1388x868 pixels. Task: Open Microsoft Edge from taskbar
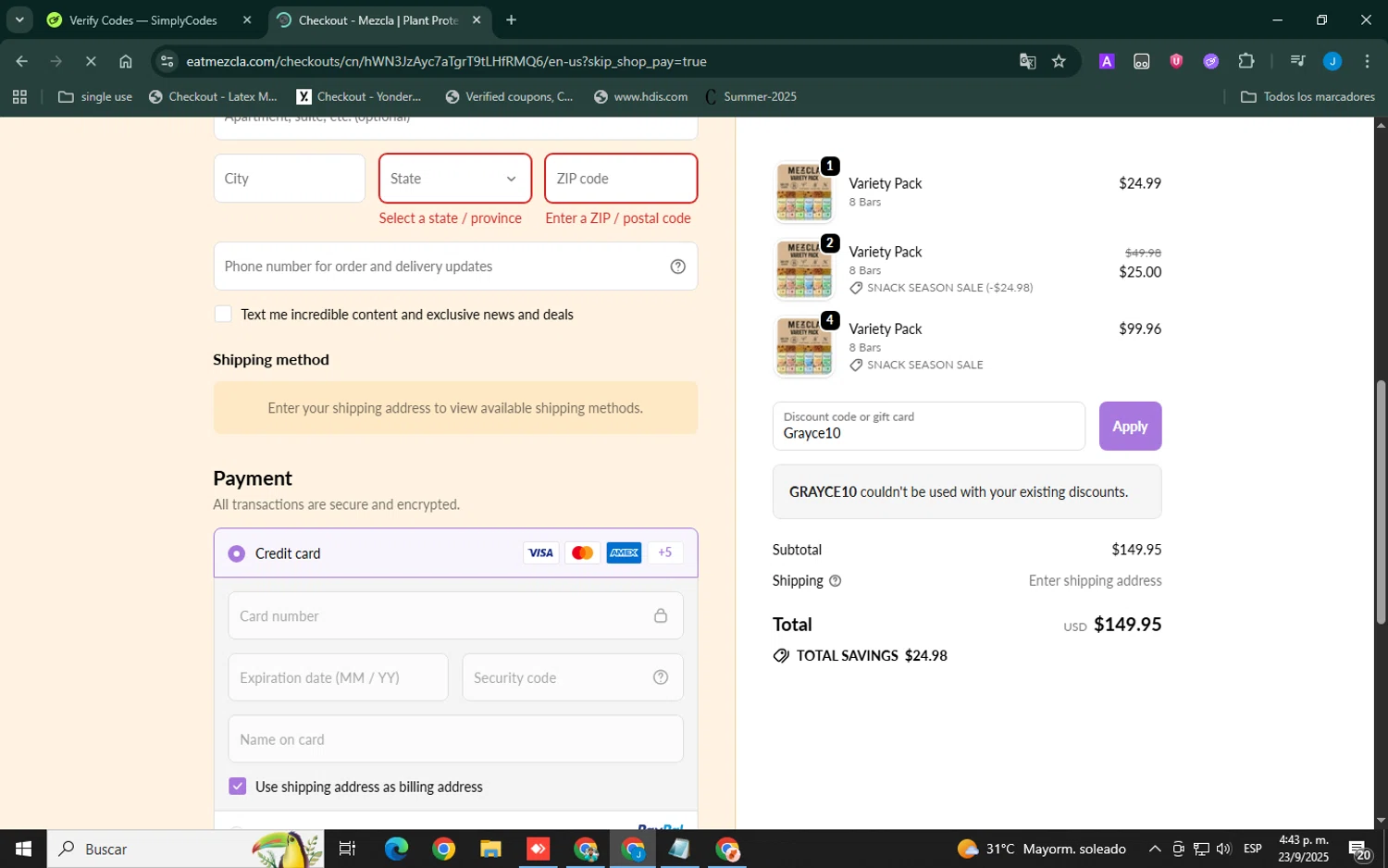(396, 849)
